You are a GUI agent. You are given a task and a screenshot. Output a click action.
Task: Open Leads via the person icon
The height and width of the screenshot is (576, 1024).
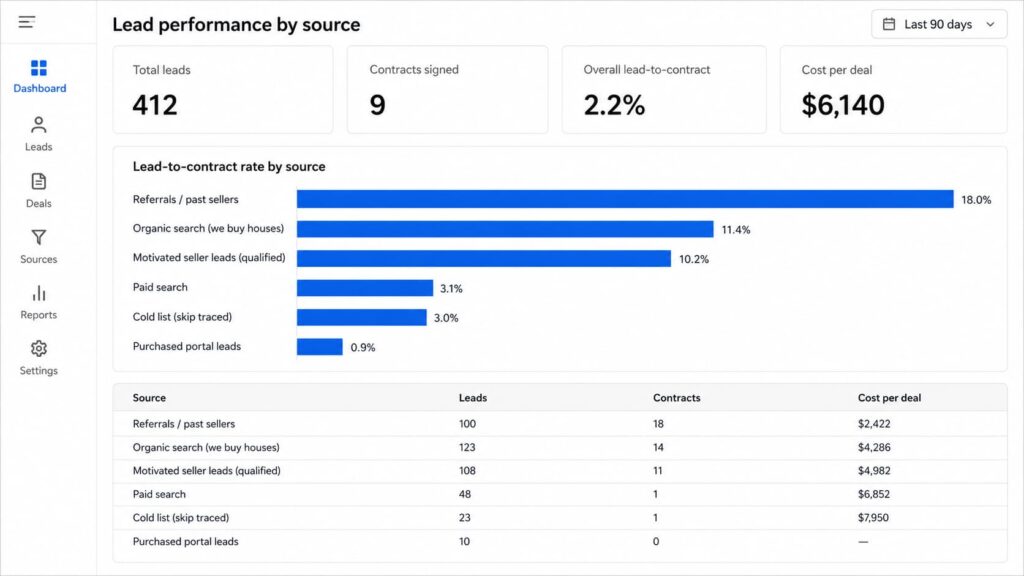(x=39, y=125)
